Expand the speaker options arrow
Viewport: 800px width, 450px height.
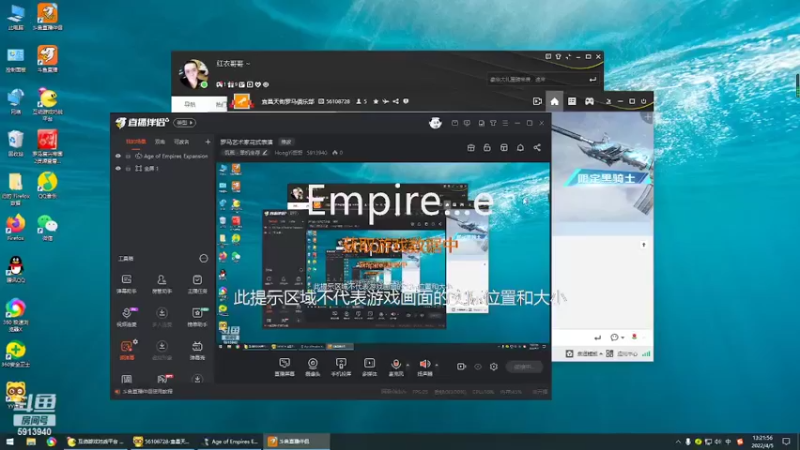(436, 365)
